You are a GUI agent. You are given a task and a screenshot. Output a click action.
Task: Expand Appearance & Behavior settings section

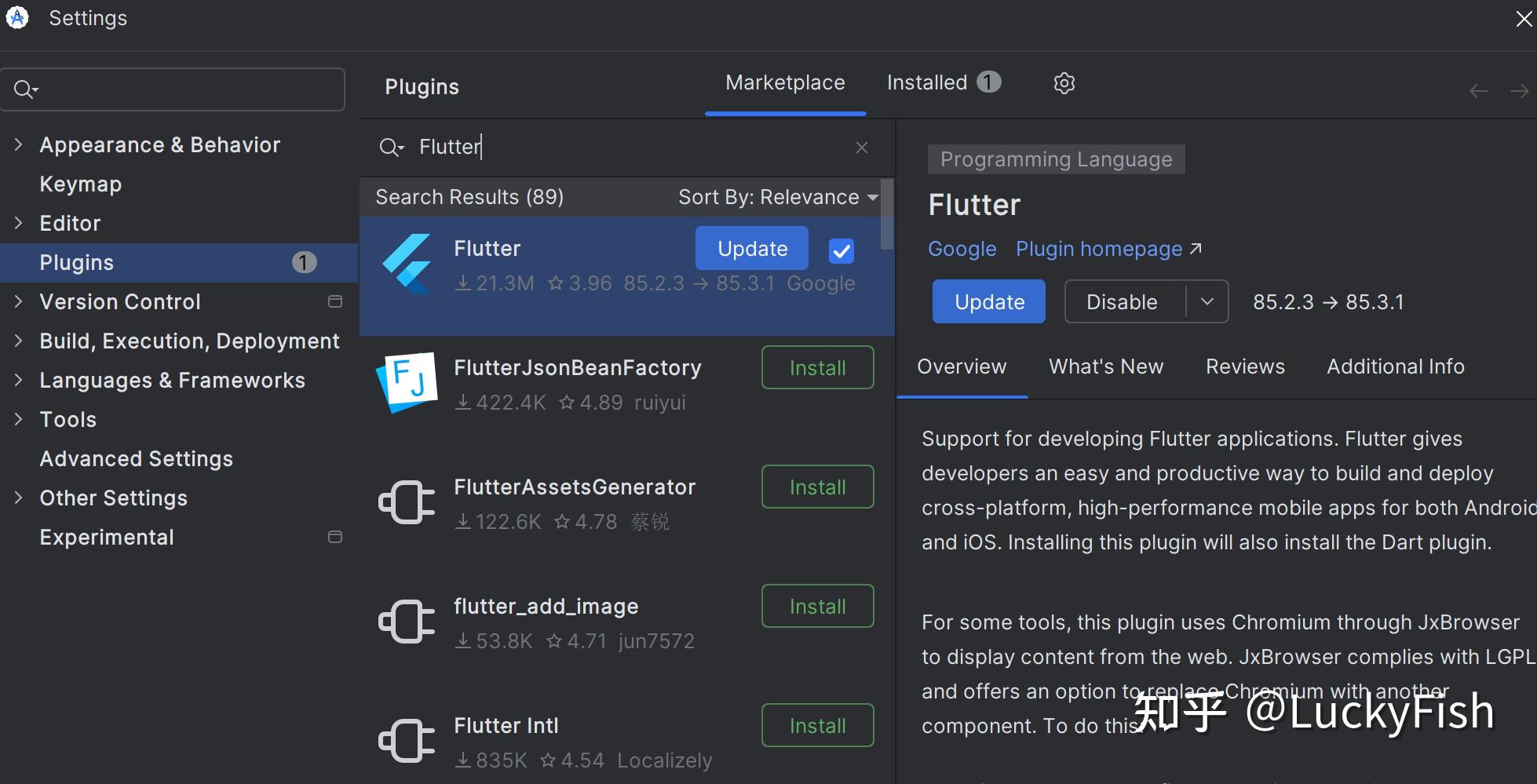19,144
